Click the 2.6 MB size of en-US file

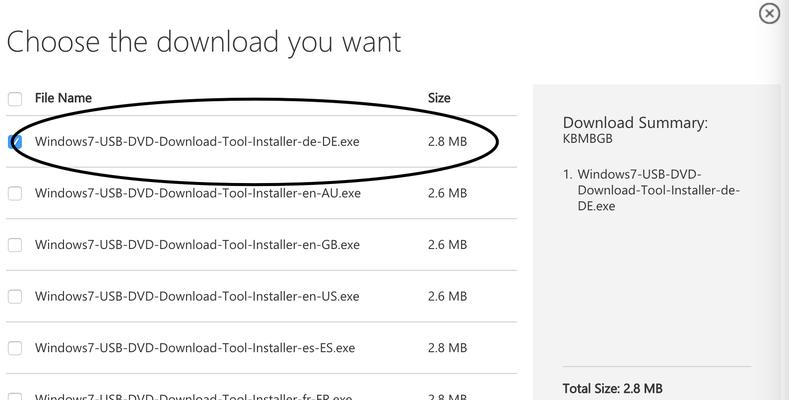point(447,296)
